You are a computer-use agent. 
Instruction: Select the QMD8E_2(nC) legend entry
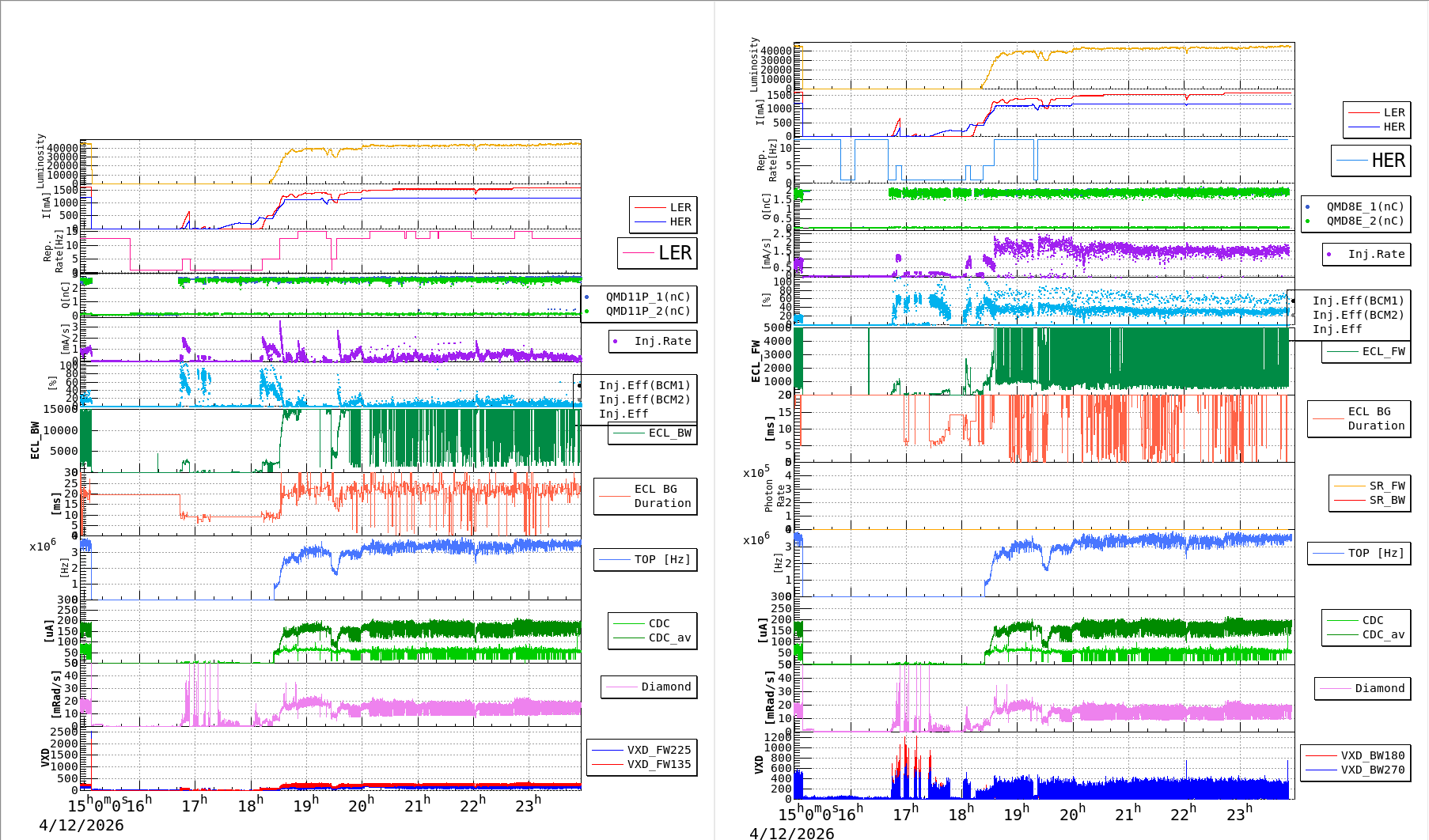click(x=1365, y=221)
